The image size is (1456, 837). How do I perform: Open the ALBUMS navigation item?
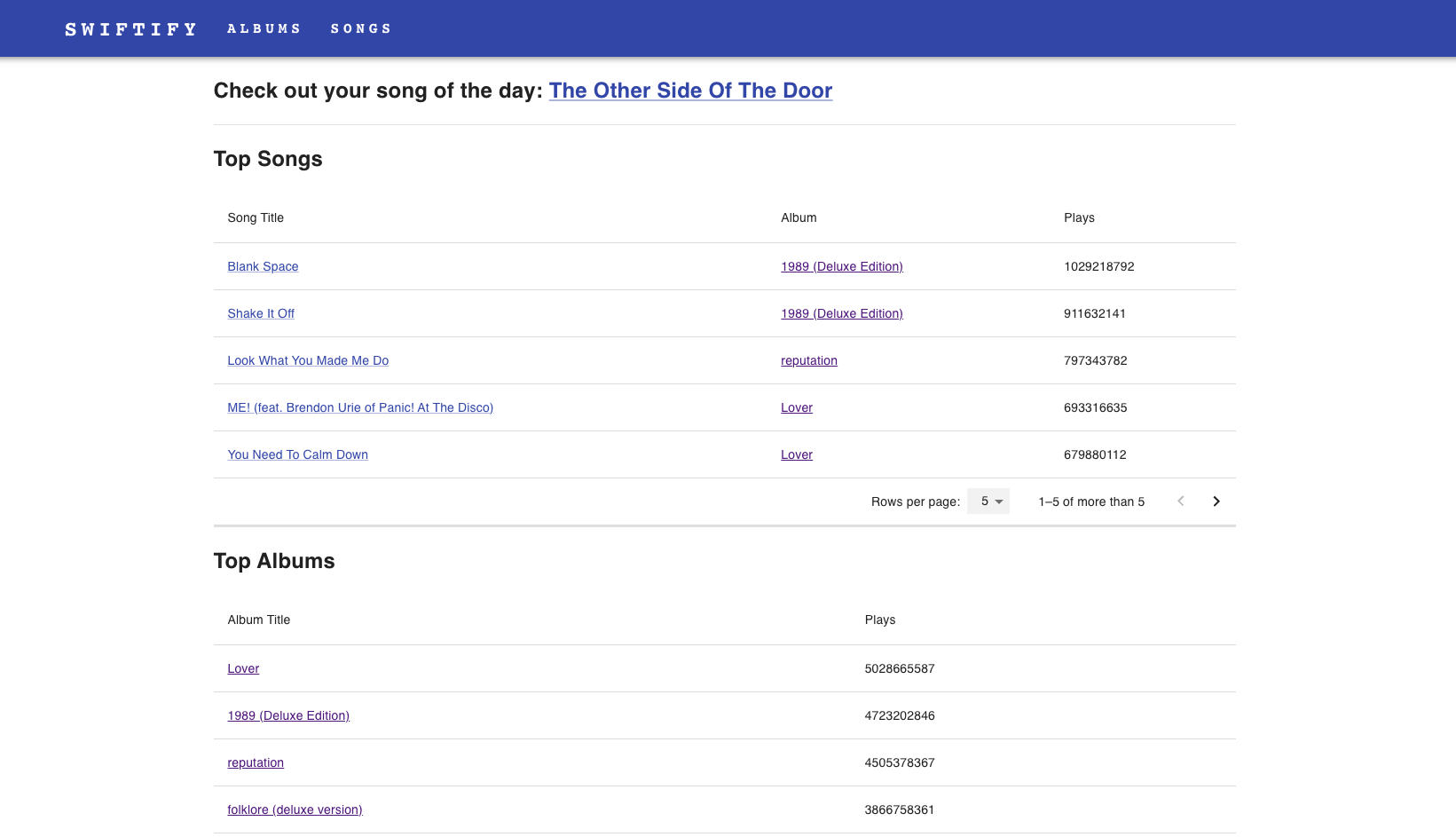[264, 28]
